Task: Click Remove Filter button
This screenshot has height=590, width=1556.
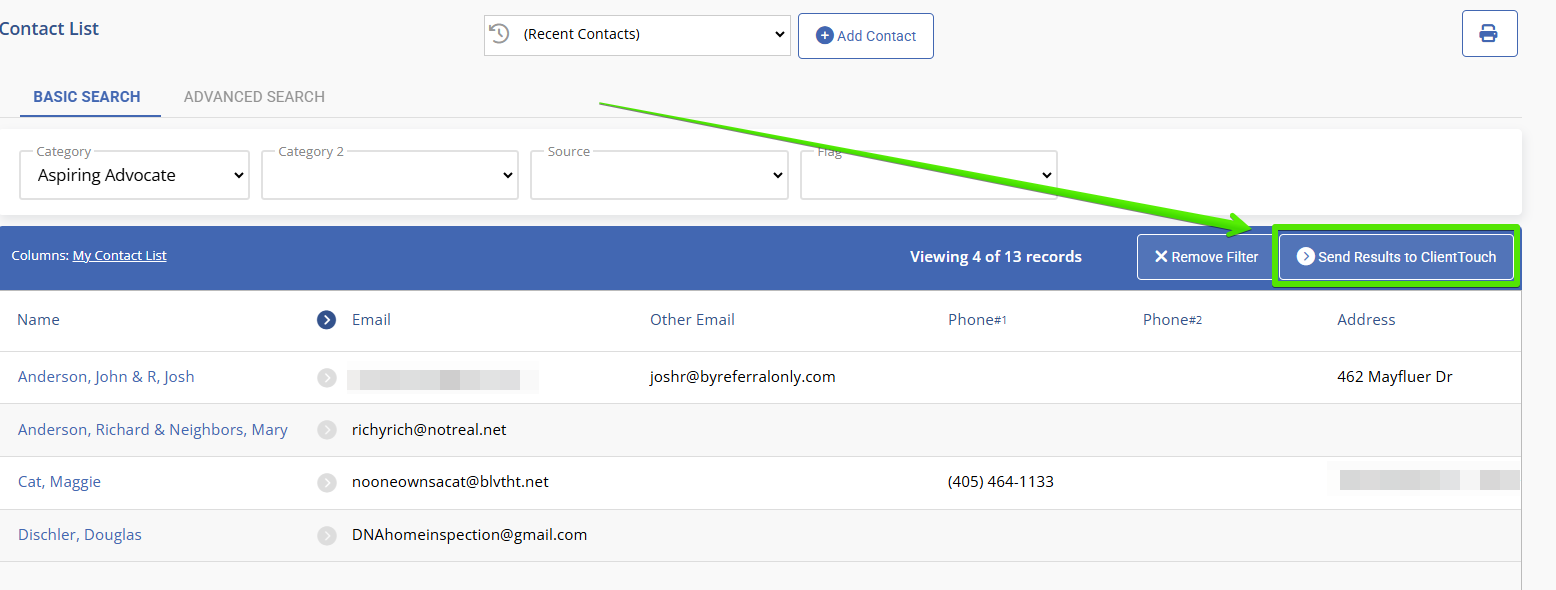Action: point(1205,257)
